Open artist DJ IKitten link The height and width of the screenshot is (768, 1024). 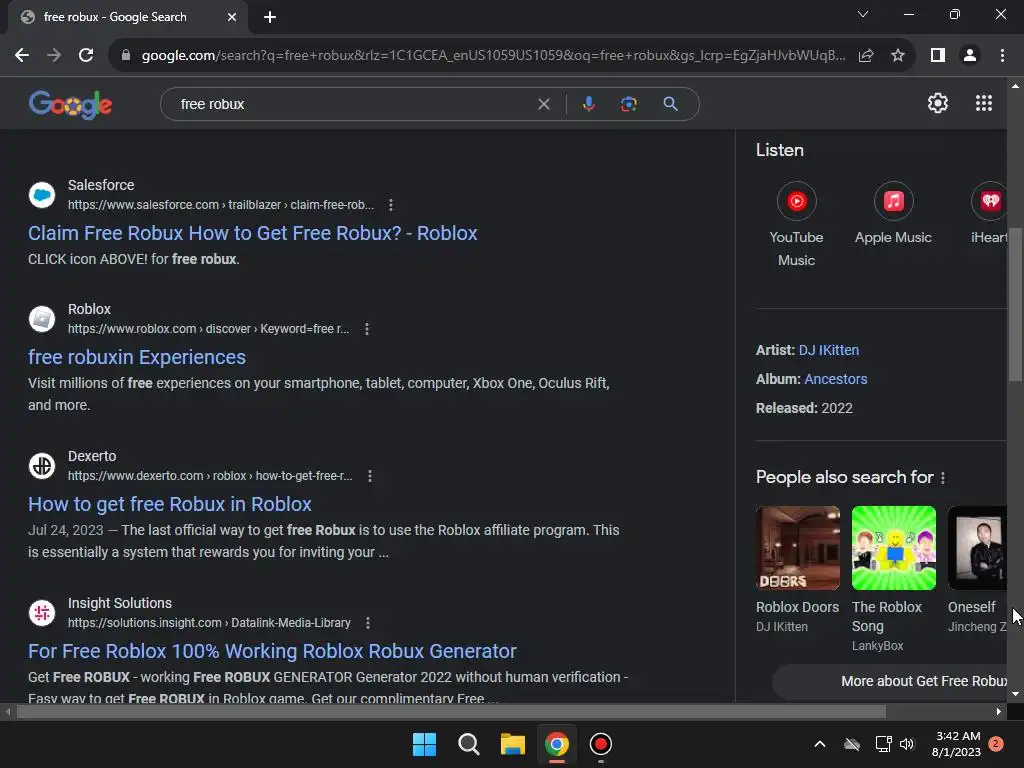coord(828,350)
